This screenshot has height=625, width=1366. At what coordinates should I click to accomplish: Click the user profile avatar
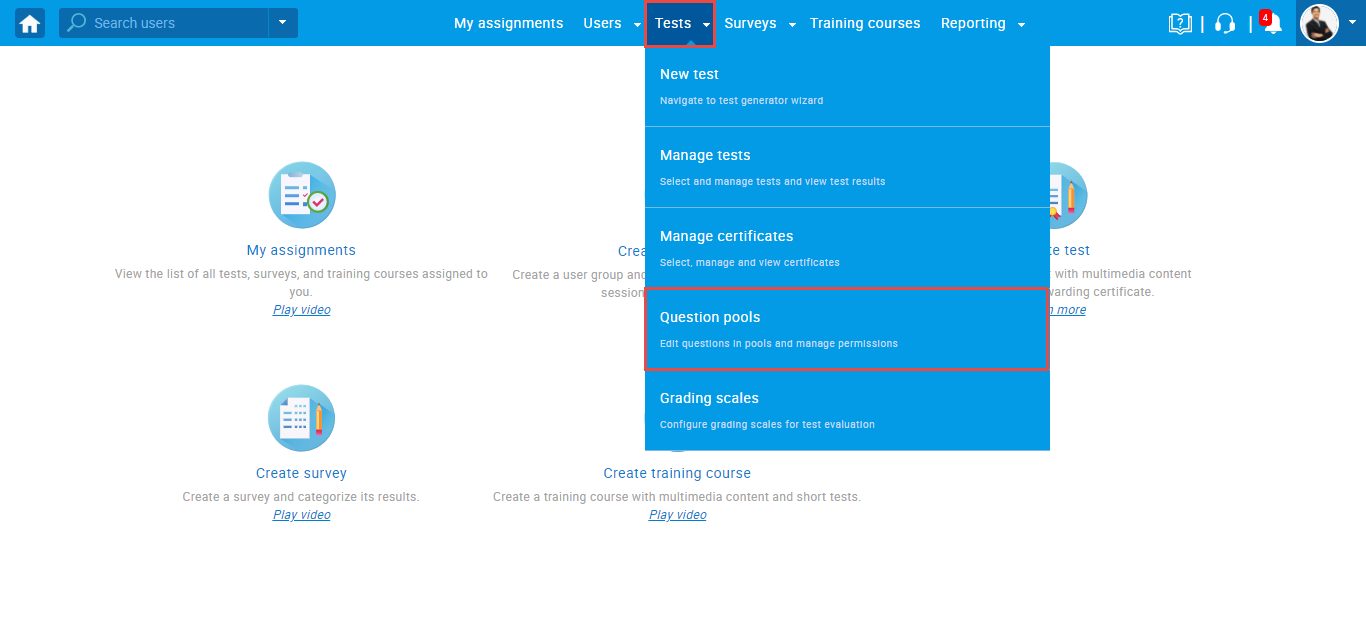pos(1318,23)
